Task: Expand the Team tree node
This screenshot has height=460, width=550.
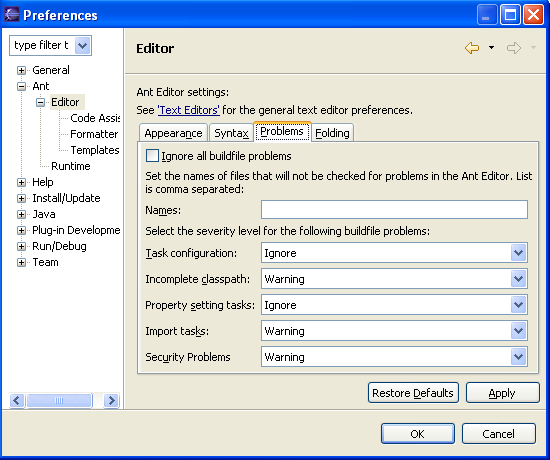Action: click(21, 262)
